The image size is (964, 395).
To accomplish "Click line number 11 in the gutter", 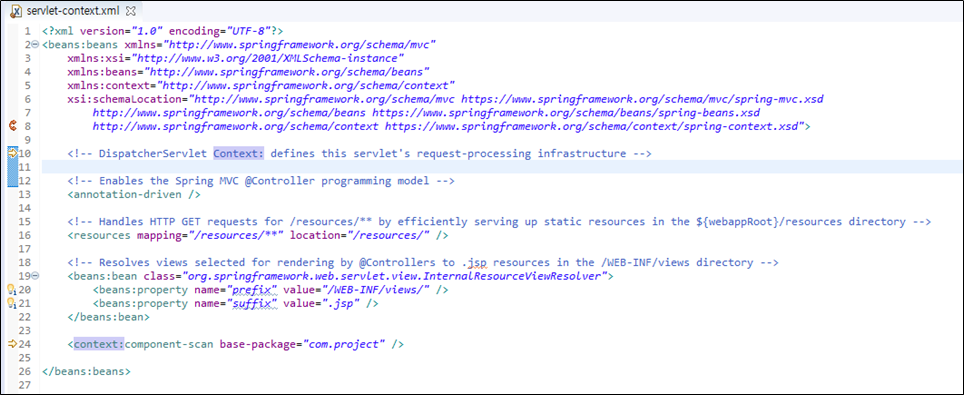I will coord(25,167).
